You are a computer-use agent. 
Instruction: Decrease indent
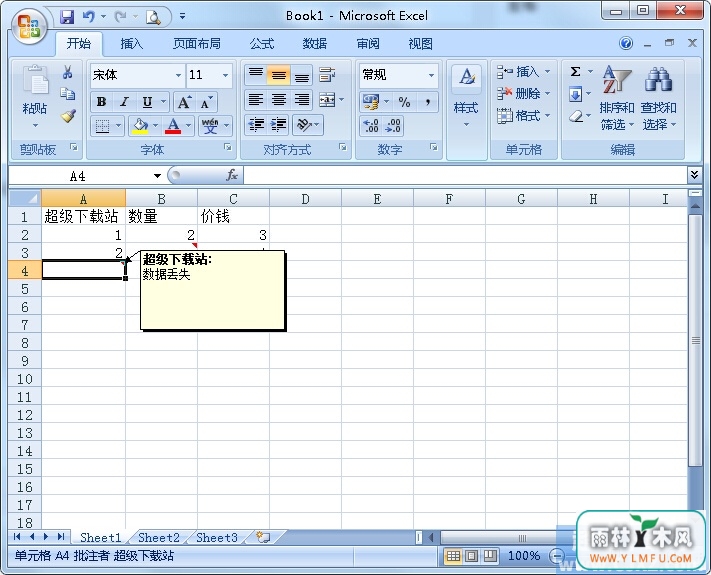click(x=257, y=125)
